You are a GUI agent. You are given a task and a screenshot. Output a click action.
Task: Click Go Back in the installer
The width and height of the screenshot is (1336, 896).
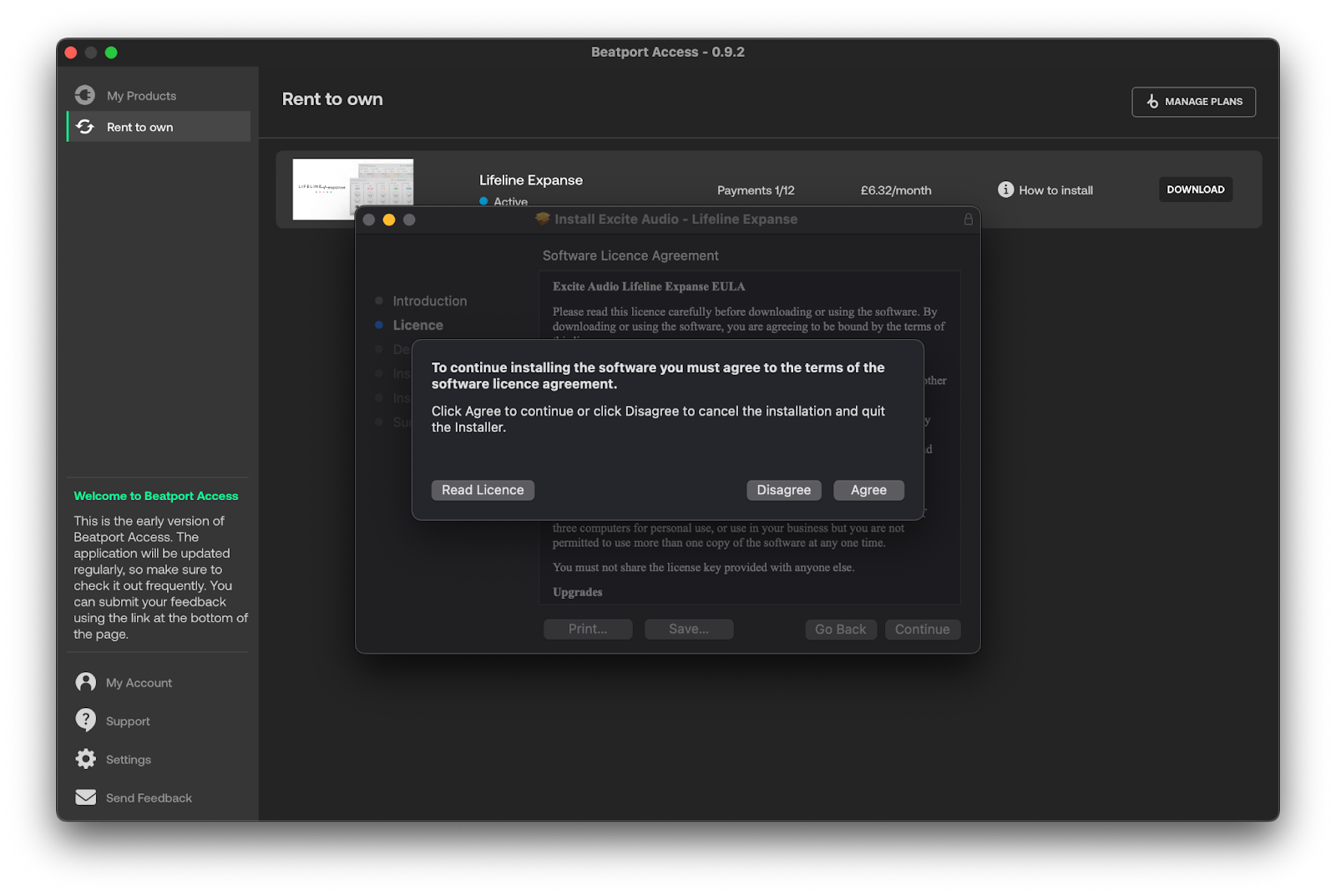840,630
